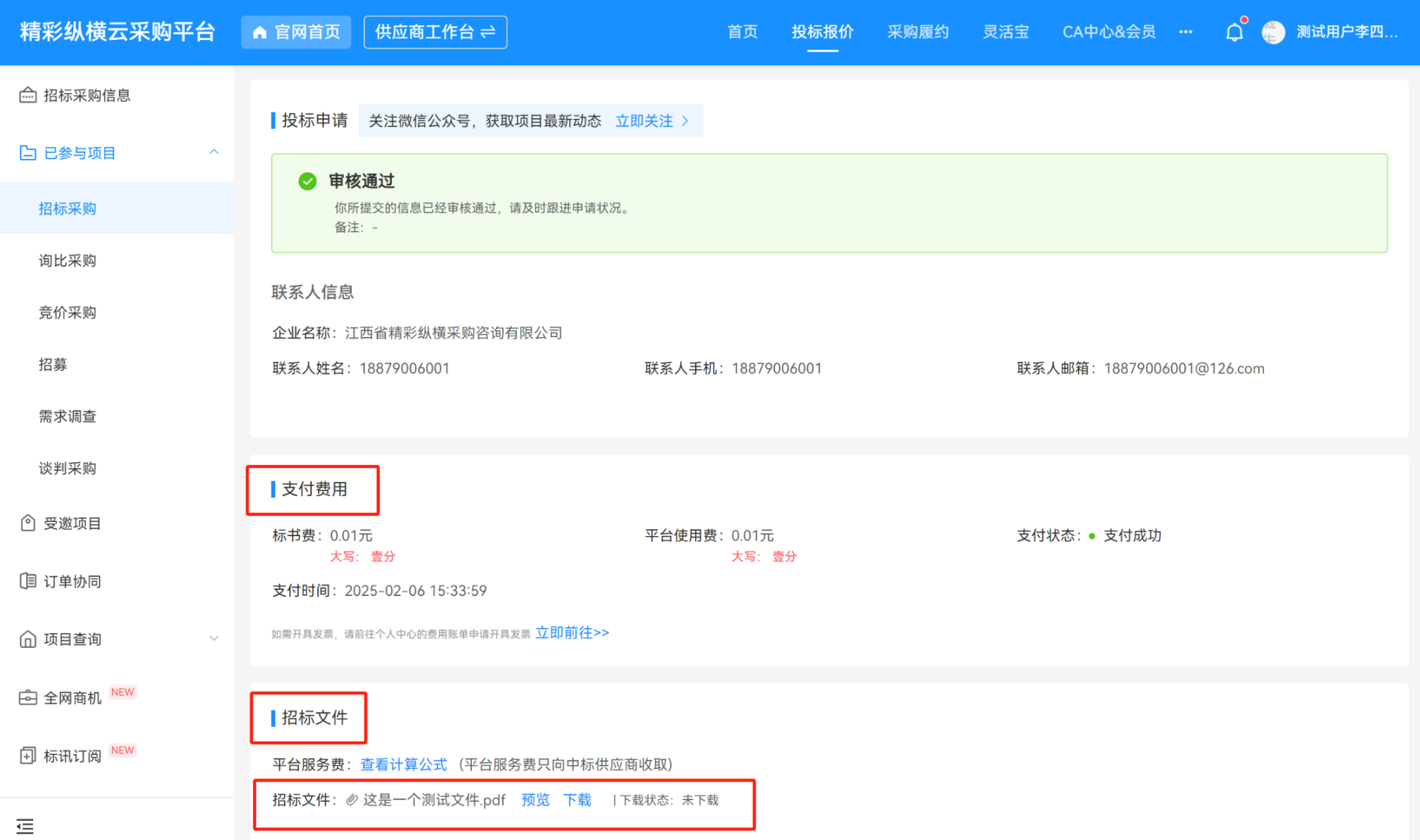Screen dimensions: 1420x840
Task: Expand the 项目查询 sidebar menu
Action: pos(214,638)
